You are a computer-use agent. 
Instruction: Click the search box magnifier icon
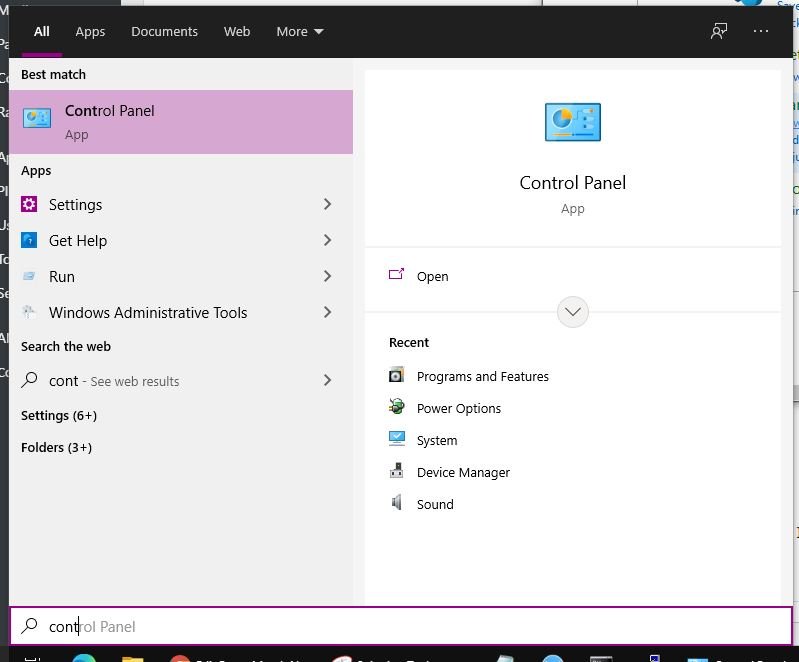(30, 626)
